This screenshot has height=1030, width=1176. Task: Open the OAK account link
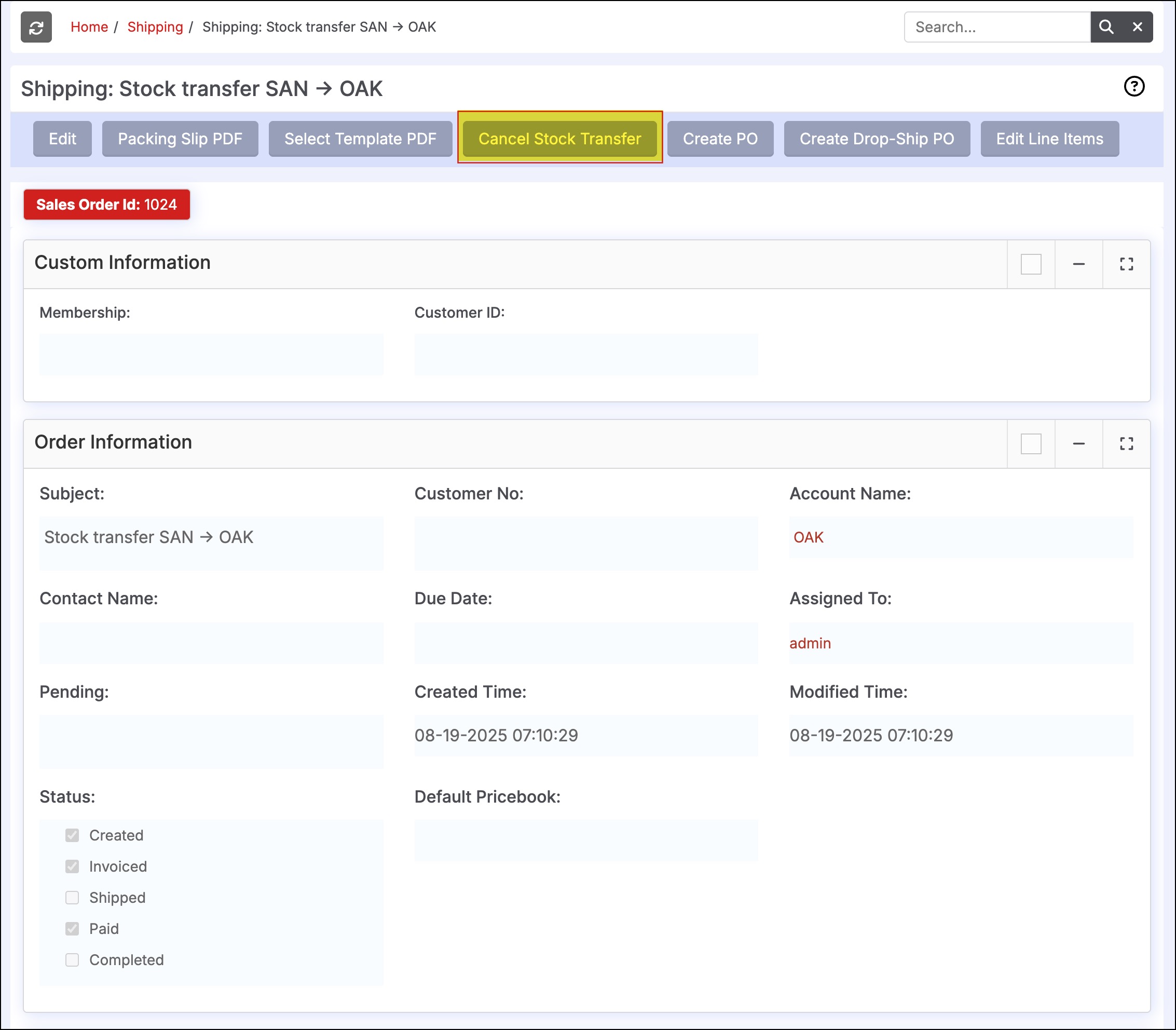809,537
